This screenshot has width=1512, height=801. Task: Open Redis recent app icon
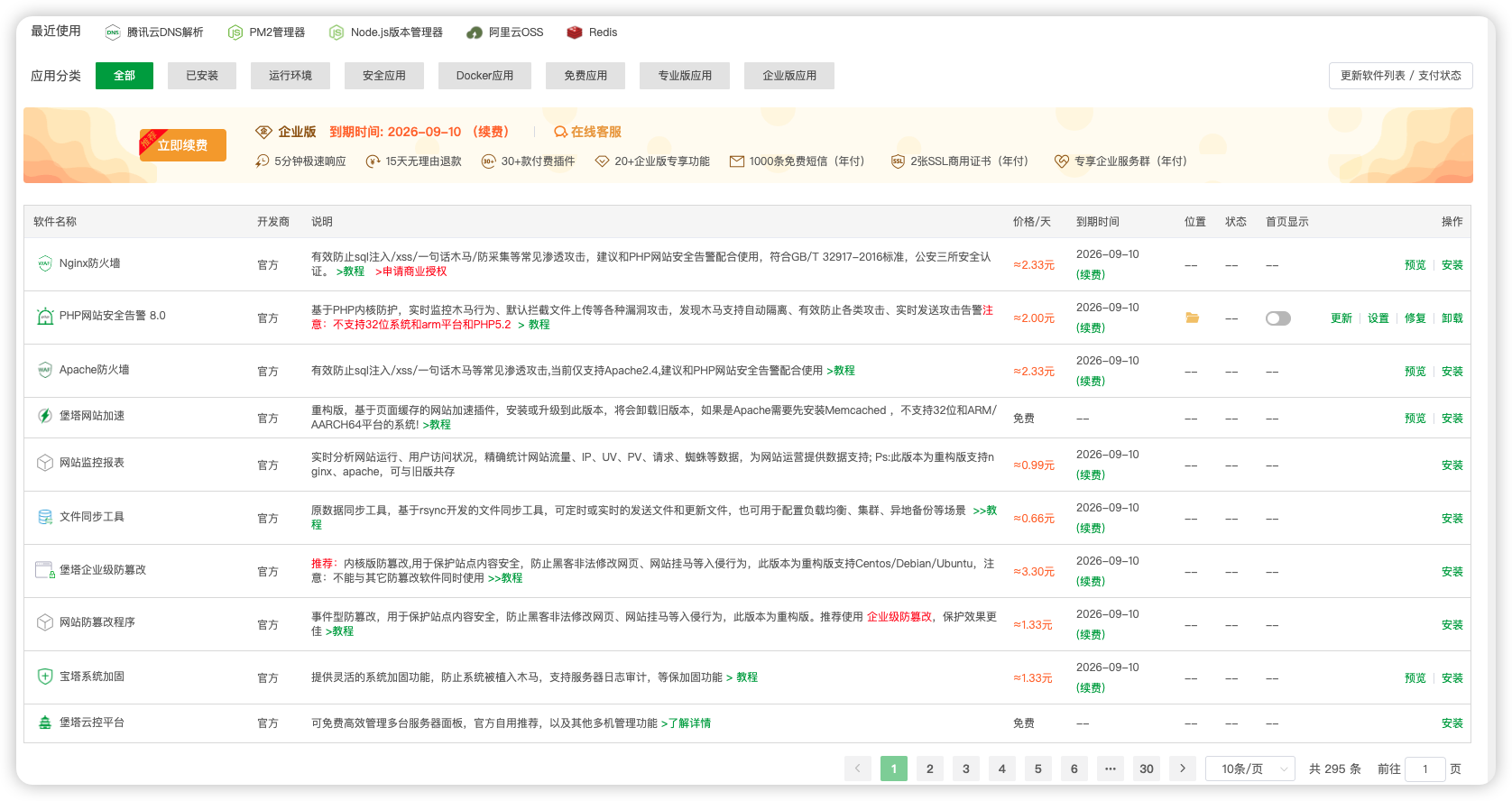click(575, 32)
